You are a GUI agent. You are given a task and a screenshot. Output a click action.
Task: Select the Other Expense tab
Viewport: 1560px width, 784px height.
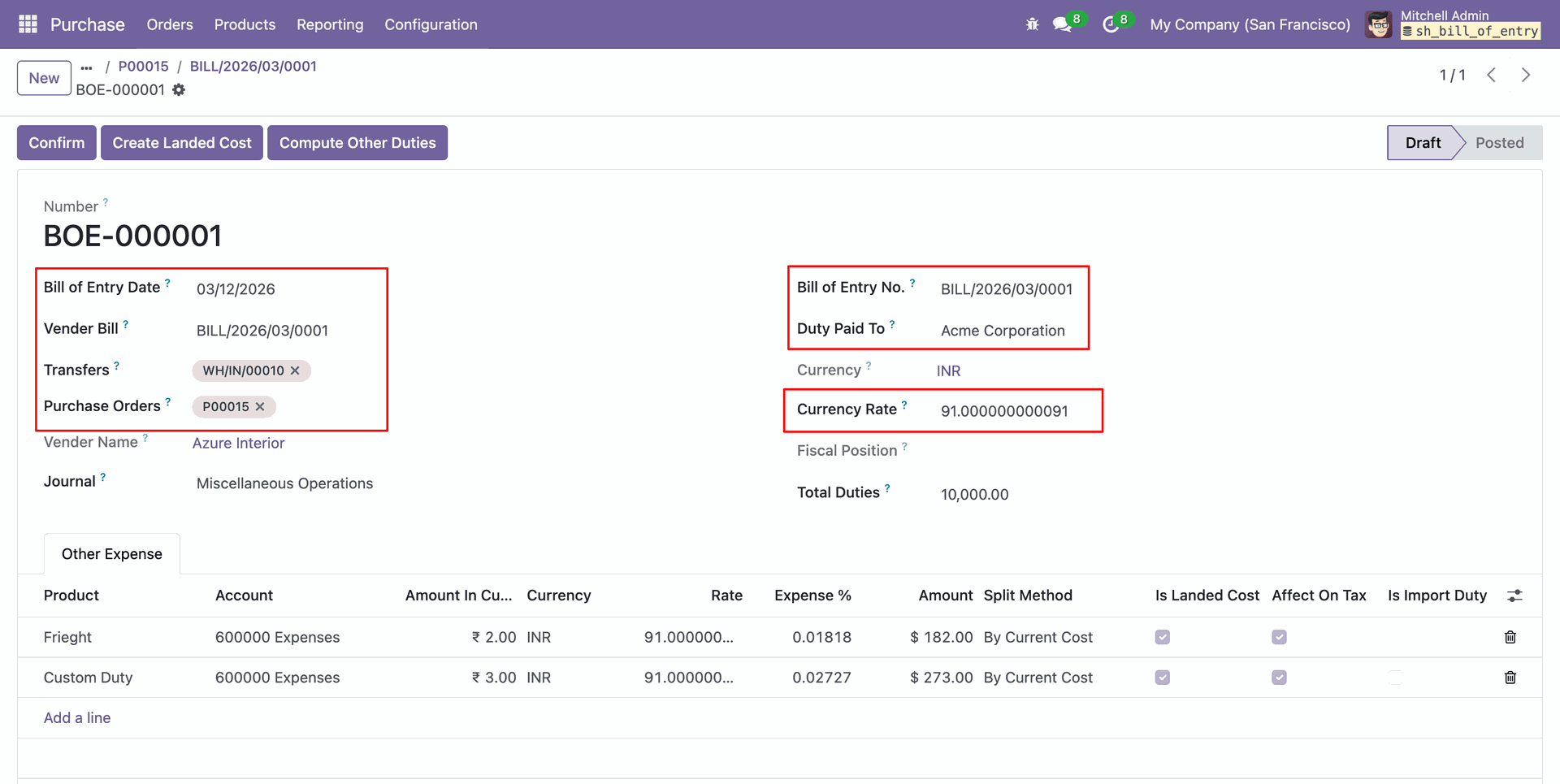coord(112,554)
